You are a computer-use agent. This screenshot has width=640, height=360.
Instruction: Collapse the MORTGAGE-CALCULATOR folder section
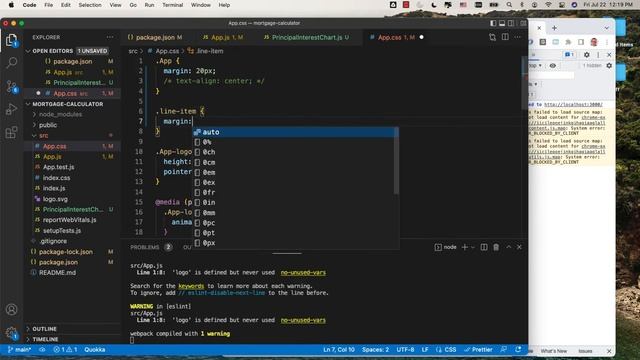(x=69, y=104)
